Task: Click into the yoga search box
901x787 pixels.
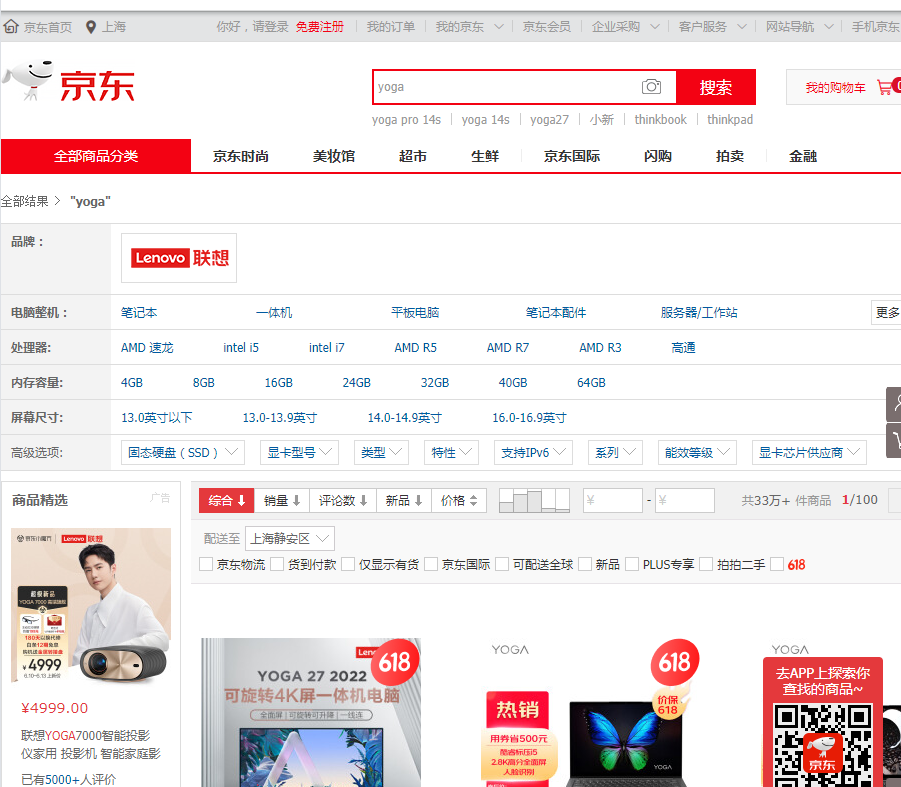Action: pos(506,87)
